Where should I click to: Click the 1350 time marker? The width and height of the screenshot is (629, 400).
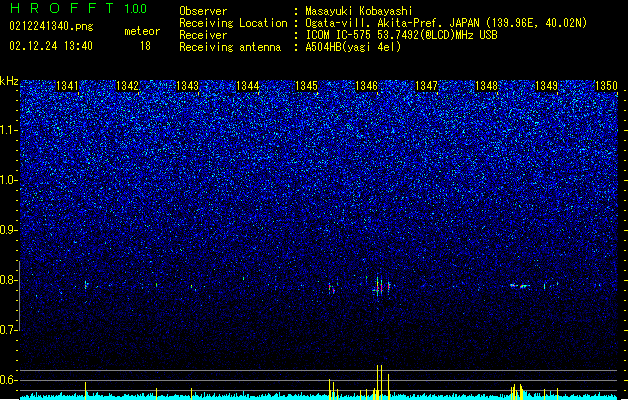point(606,86)
